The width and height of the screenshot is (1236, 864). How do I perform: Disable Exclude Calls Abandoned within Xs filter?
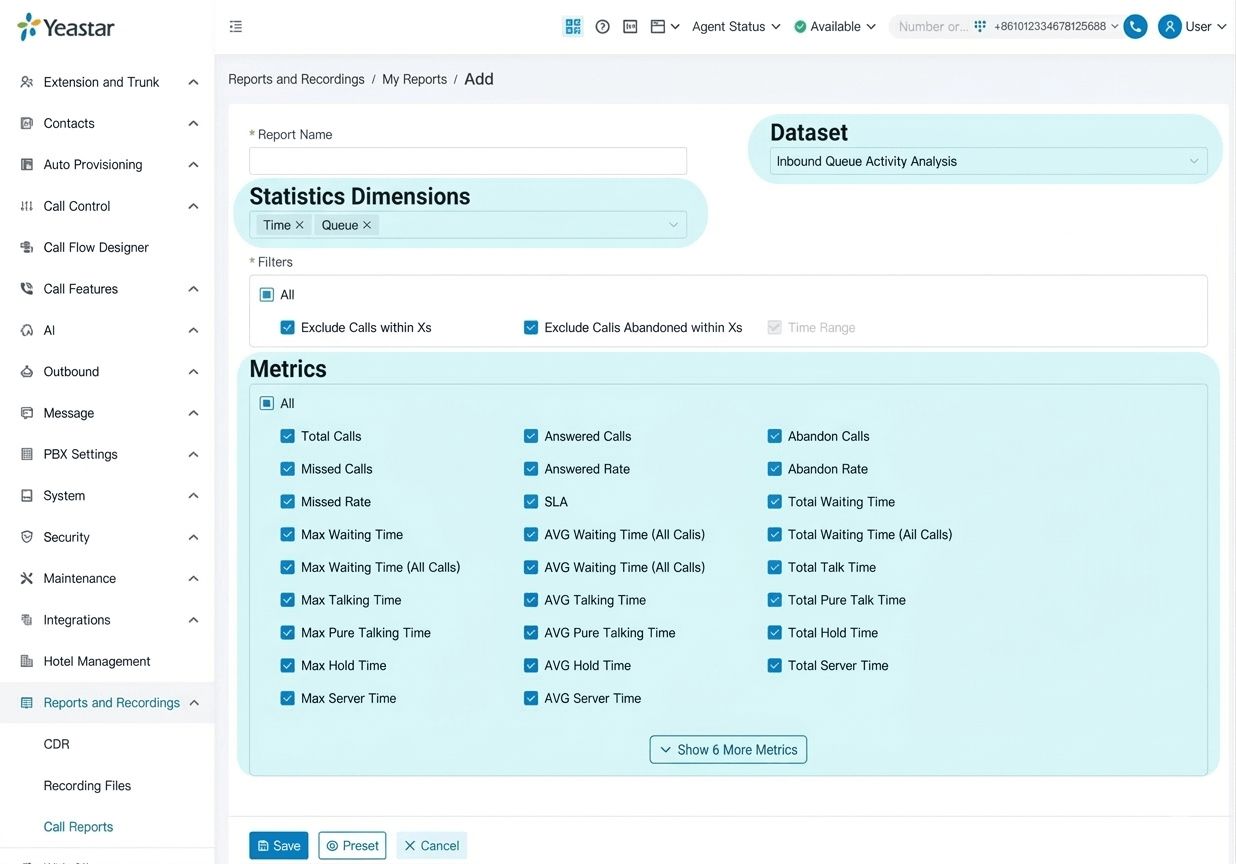coord(531,328)
